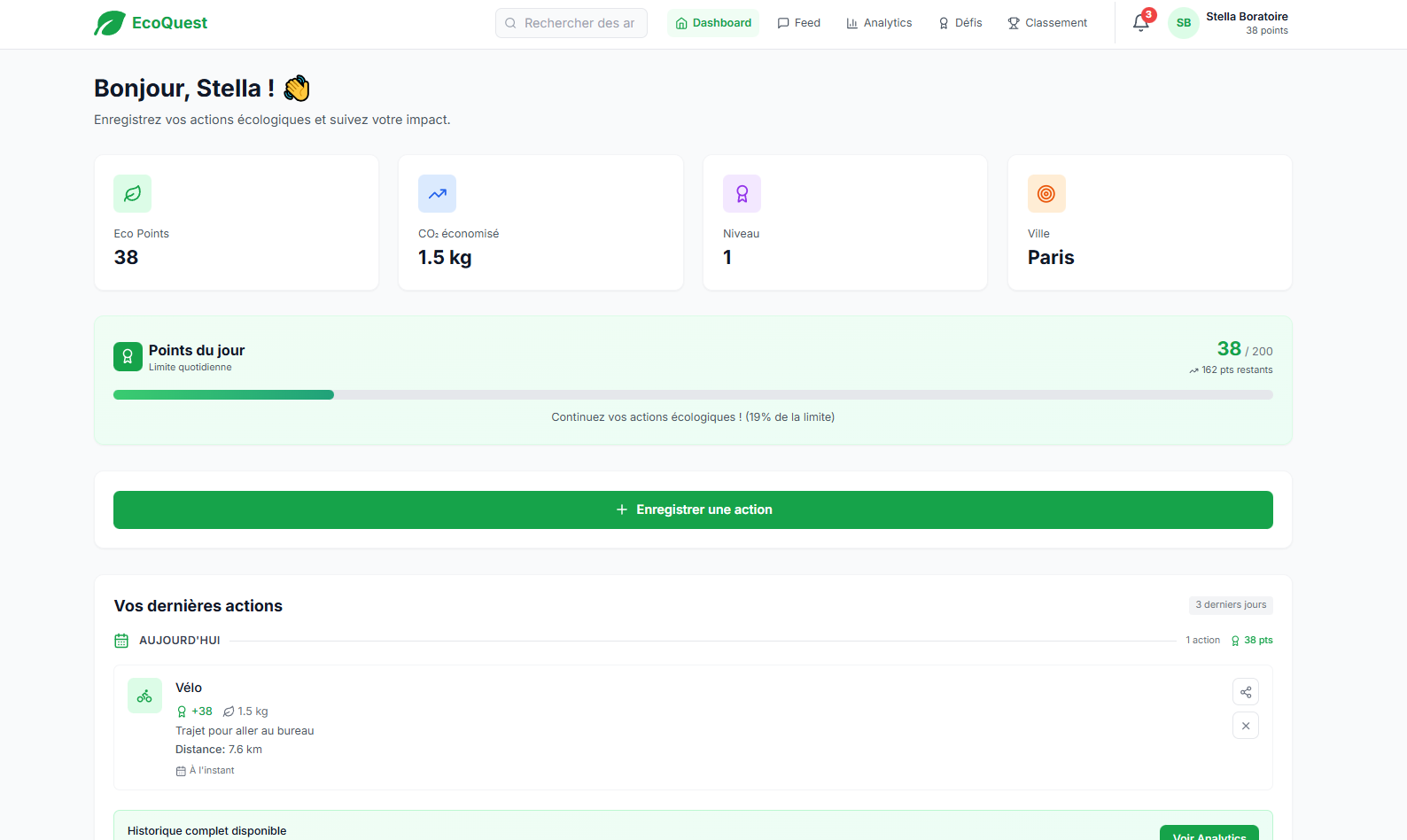Open the Dashboard tab

coord(713,23)
